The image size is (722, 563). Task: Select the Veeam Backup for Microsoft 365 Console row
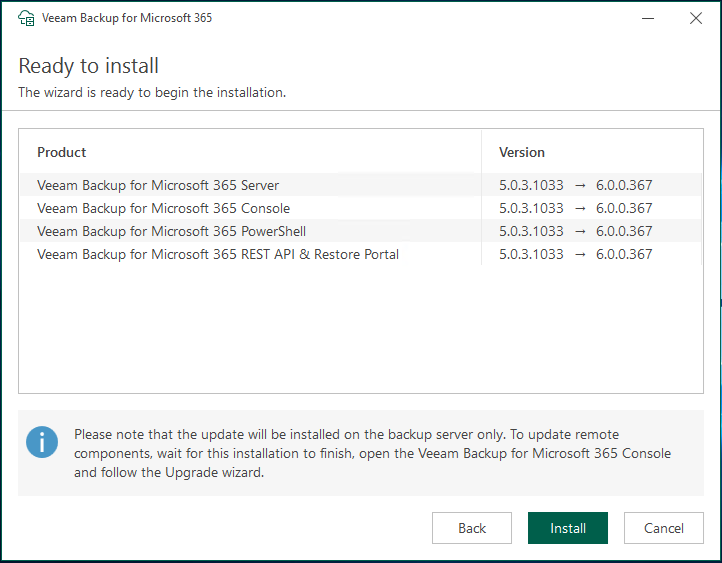361,208
